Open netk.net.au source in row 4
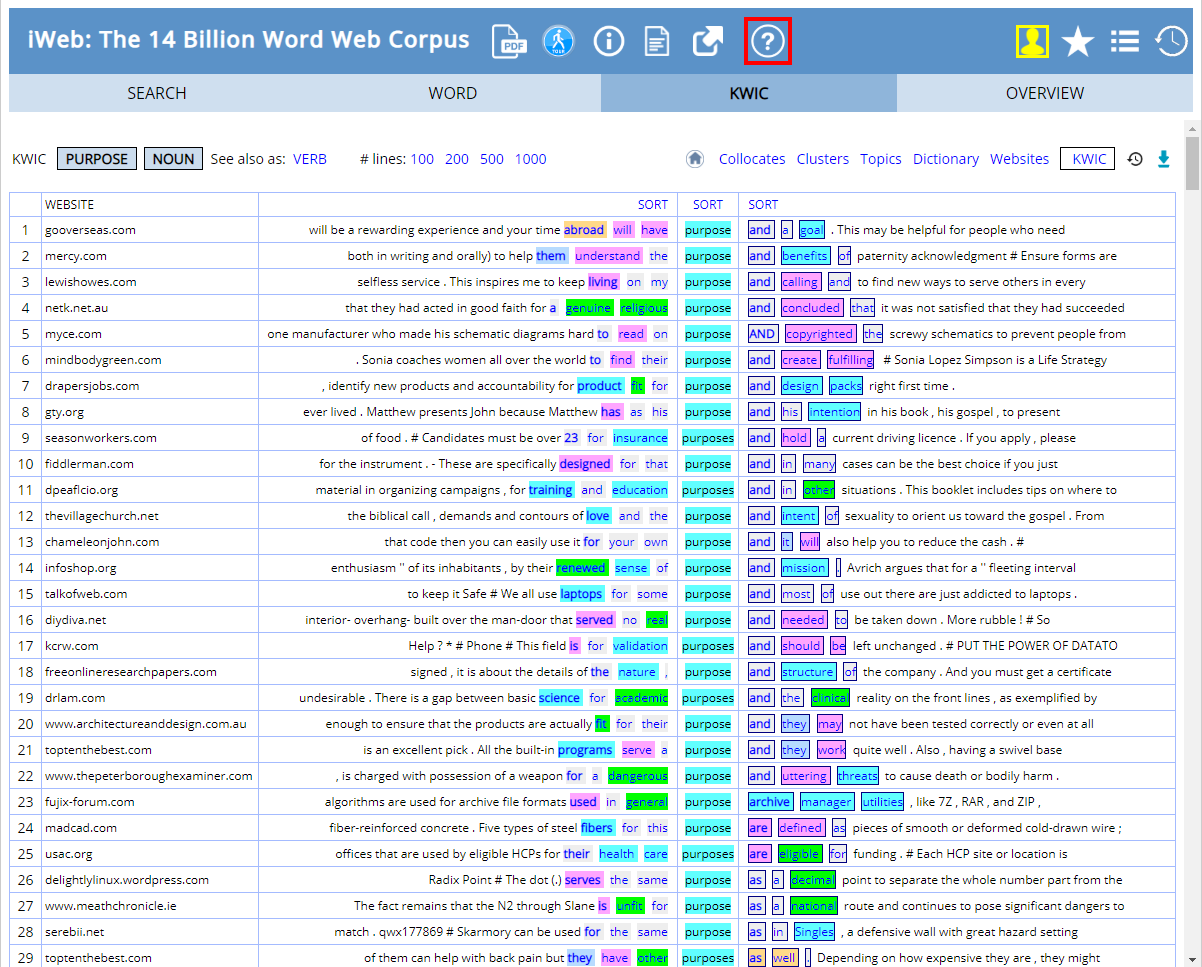The image size is (1202, 967). (76, 308)
